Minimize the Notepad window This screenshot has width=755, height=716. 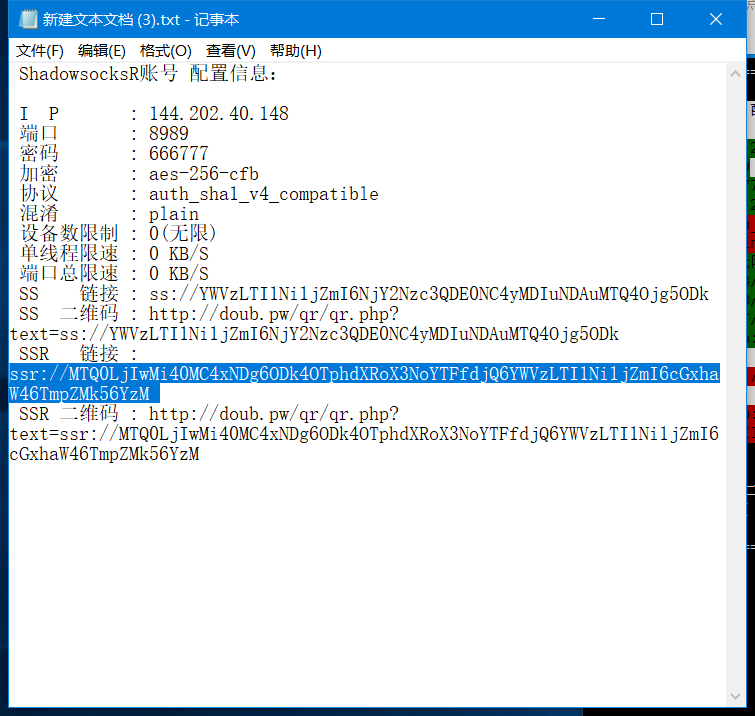[599, 19]
